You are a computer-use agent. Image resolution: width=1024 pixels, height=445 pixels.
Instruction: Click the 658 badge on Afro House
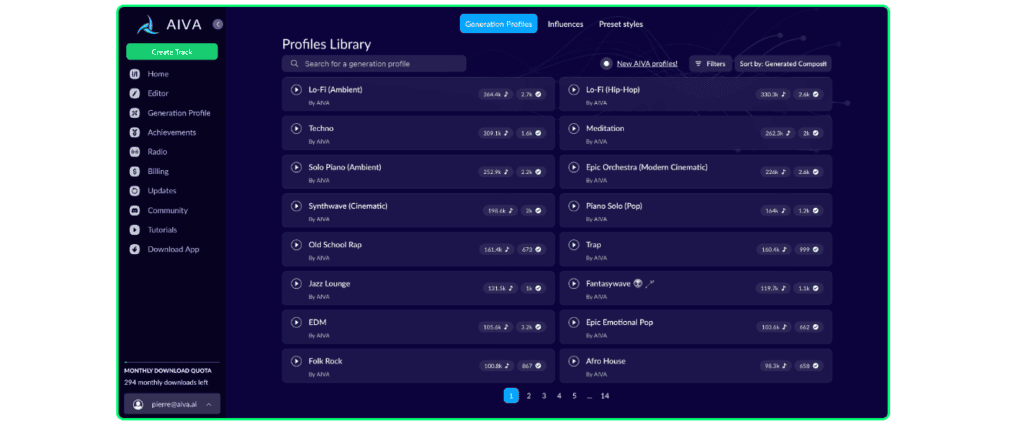808,366
